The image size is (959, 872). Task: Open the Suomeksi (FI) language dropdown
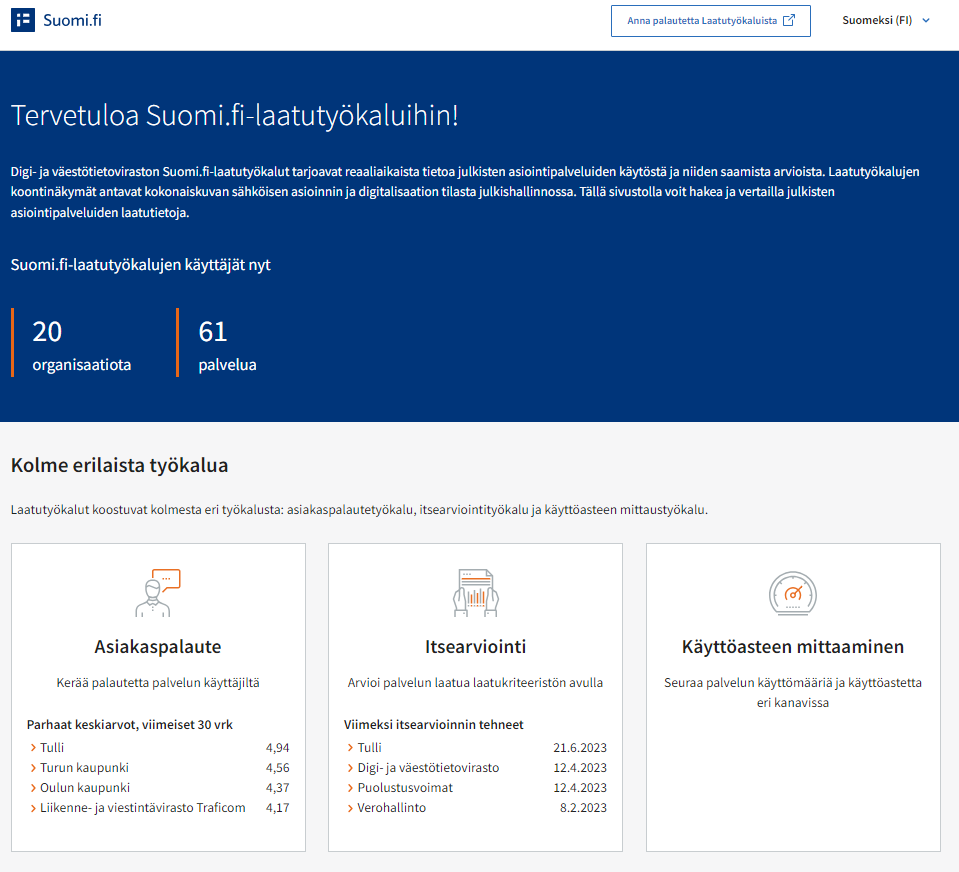(x=885, y=20)
